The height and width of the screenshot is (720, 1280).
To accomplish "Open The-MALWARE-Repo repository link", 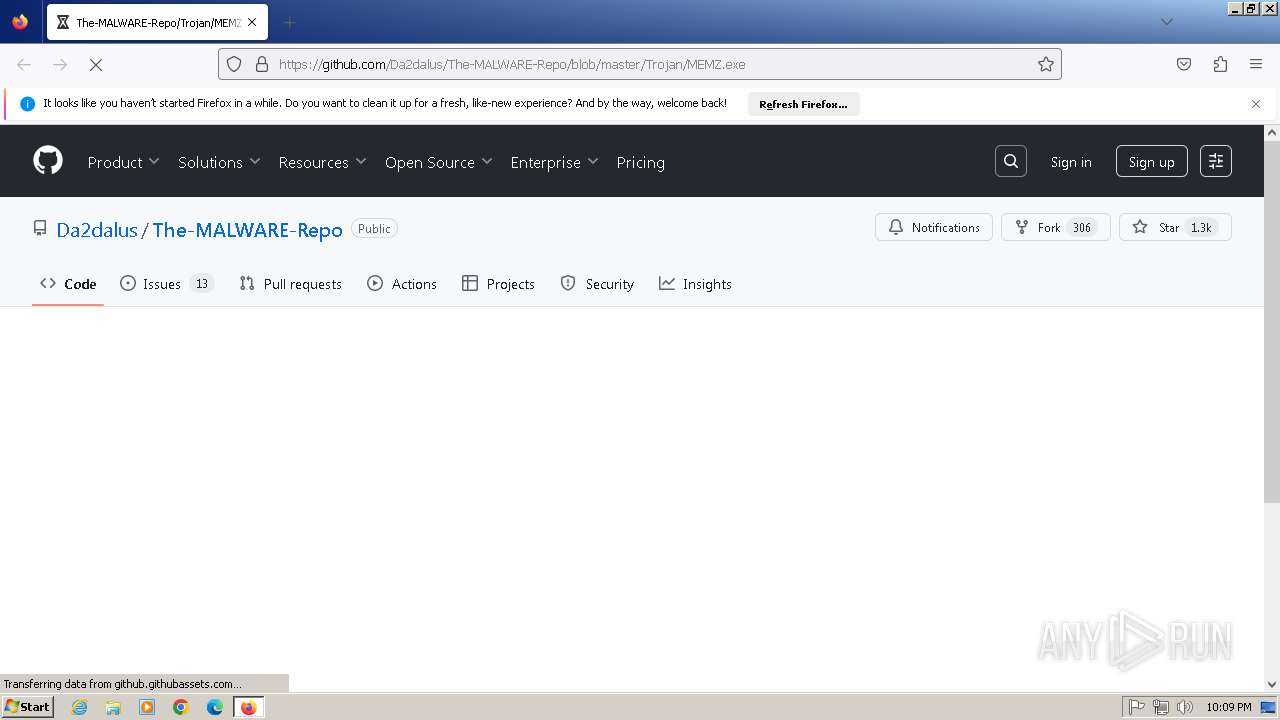I will pos(247,230).
